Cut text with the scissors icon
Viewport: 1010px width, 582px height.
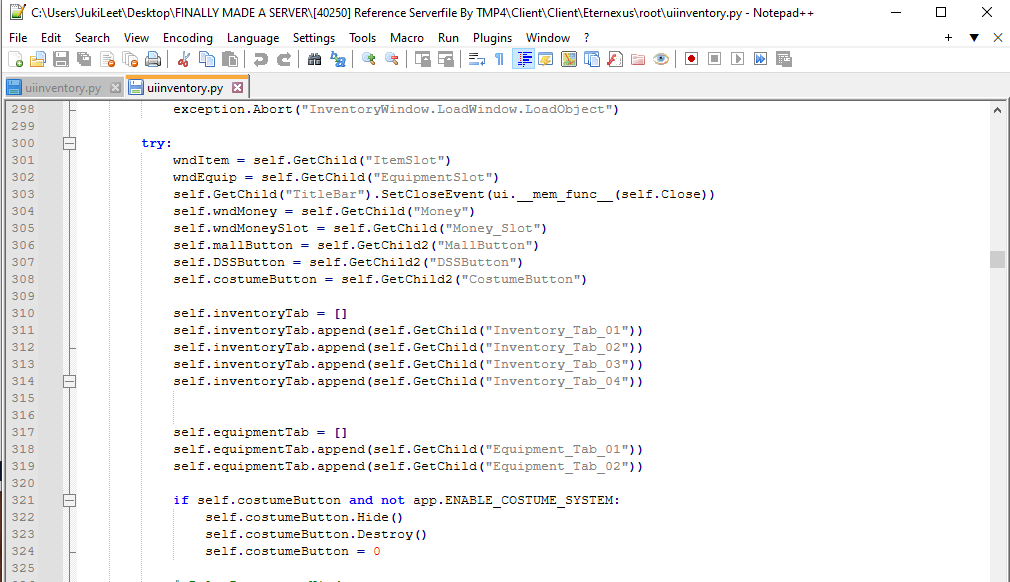pos(183,59)
